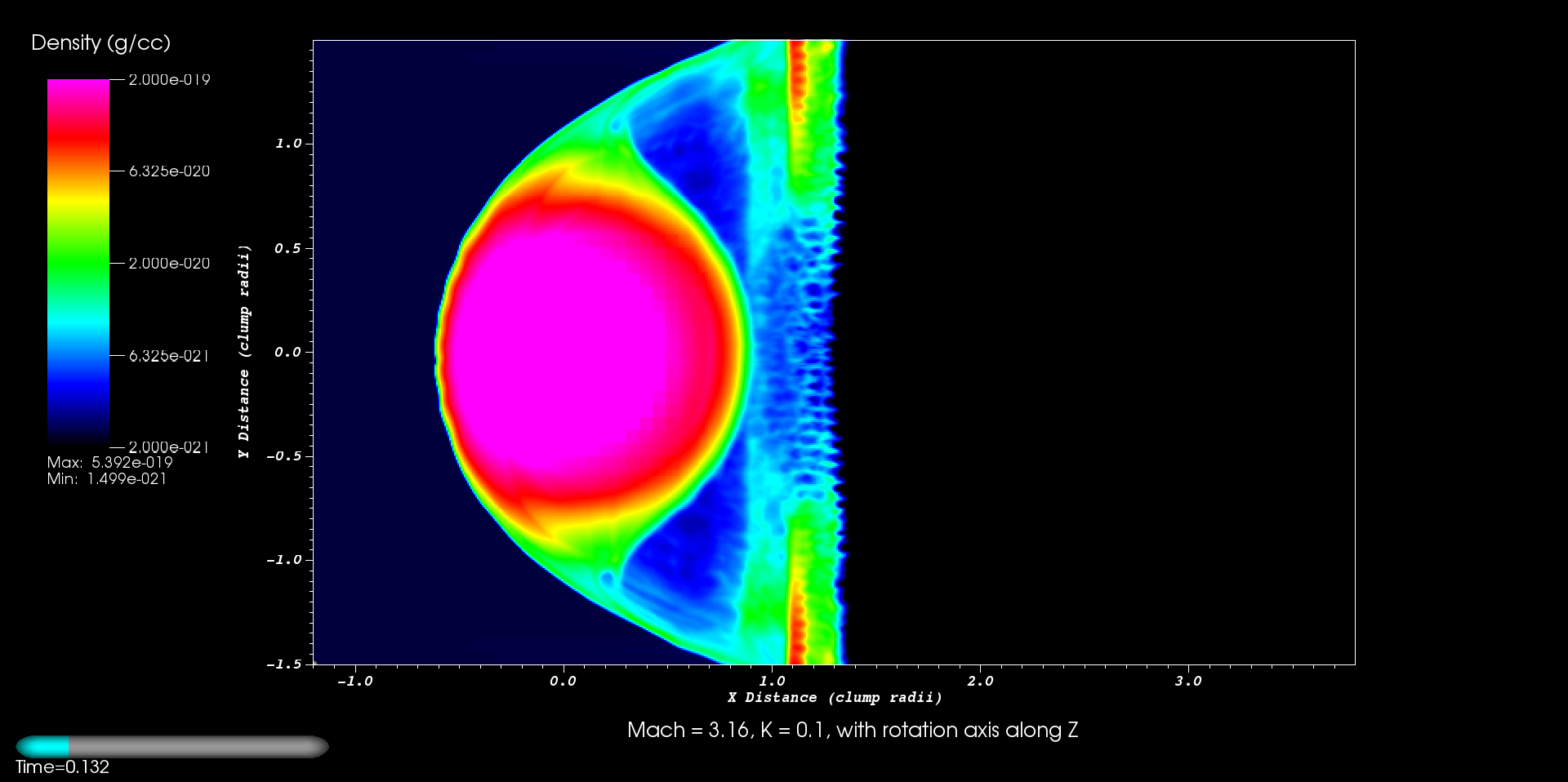Click the density color legend bar

78,263
